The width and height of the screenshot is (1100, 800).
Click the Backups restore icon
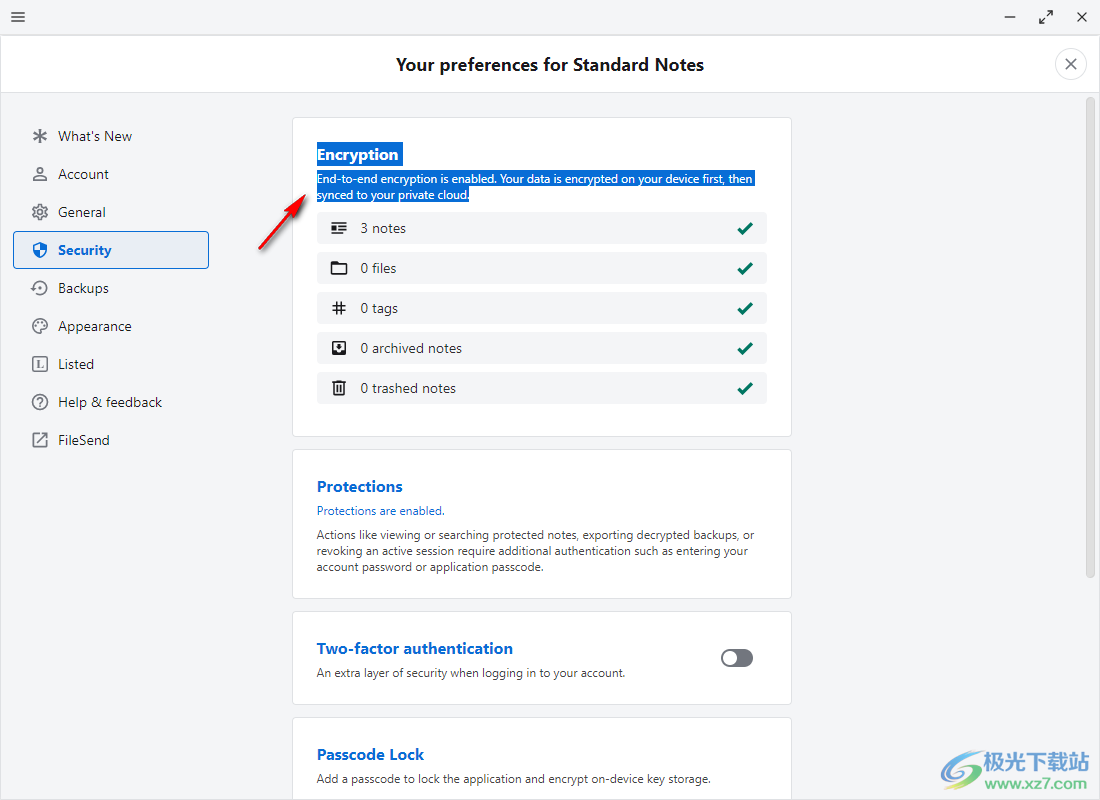tap(40, 288)
